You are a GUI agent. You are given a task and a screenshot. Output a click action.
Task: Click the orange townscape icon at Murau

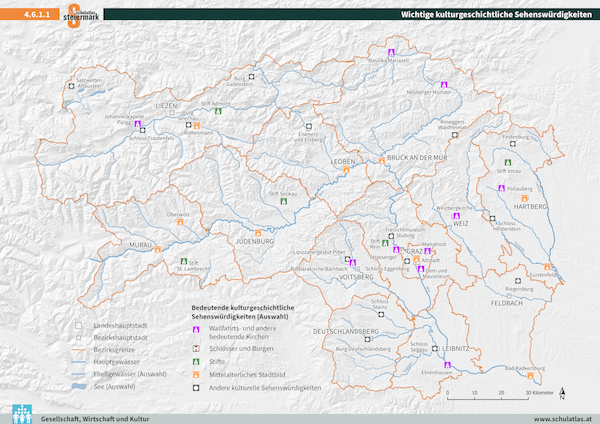tap(157, 250)
